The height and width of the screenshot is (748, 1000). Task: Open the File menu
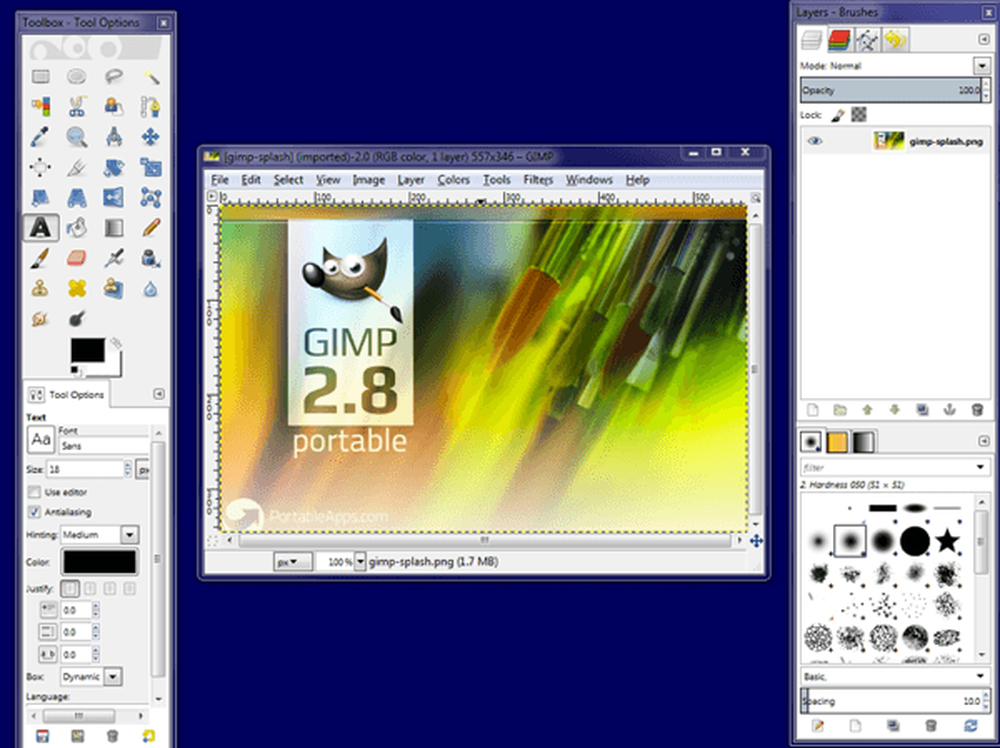(219, 180)
